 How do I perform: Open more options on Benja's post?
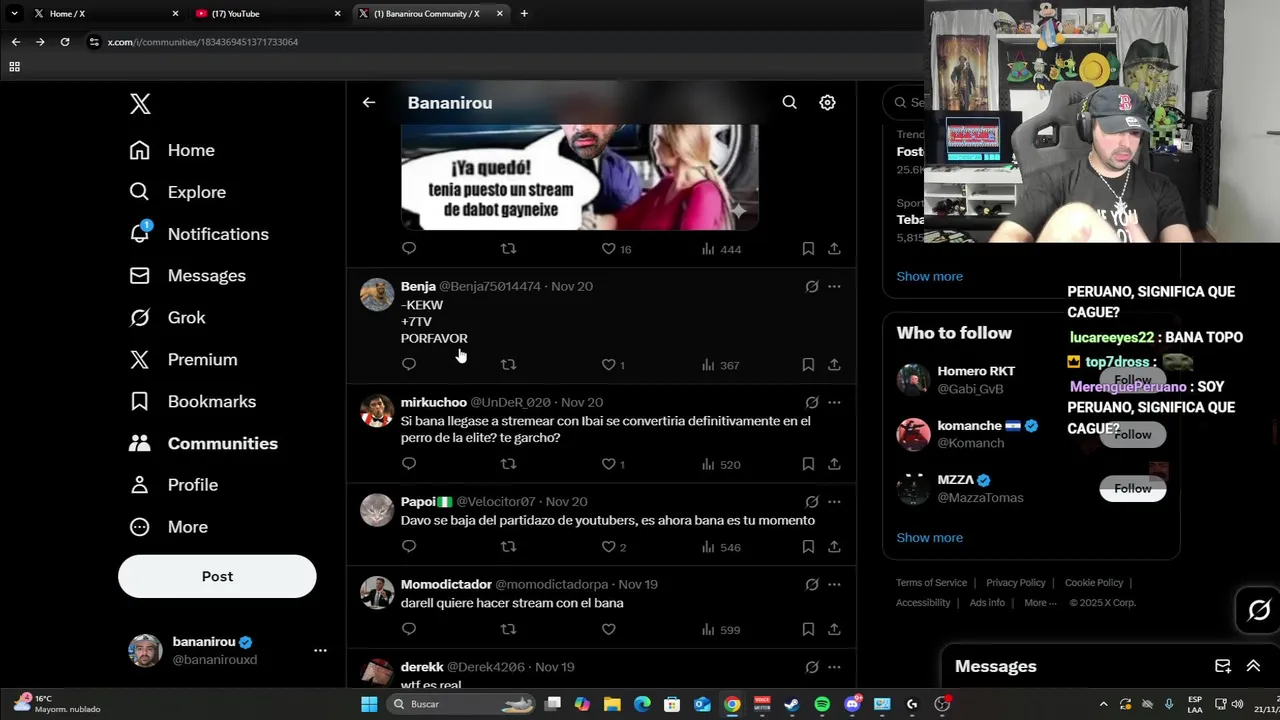[834, 286]
